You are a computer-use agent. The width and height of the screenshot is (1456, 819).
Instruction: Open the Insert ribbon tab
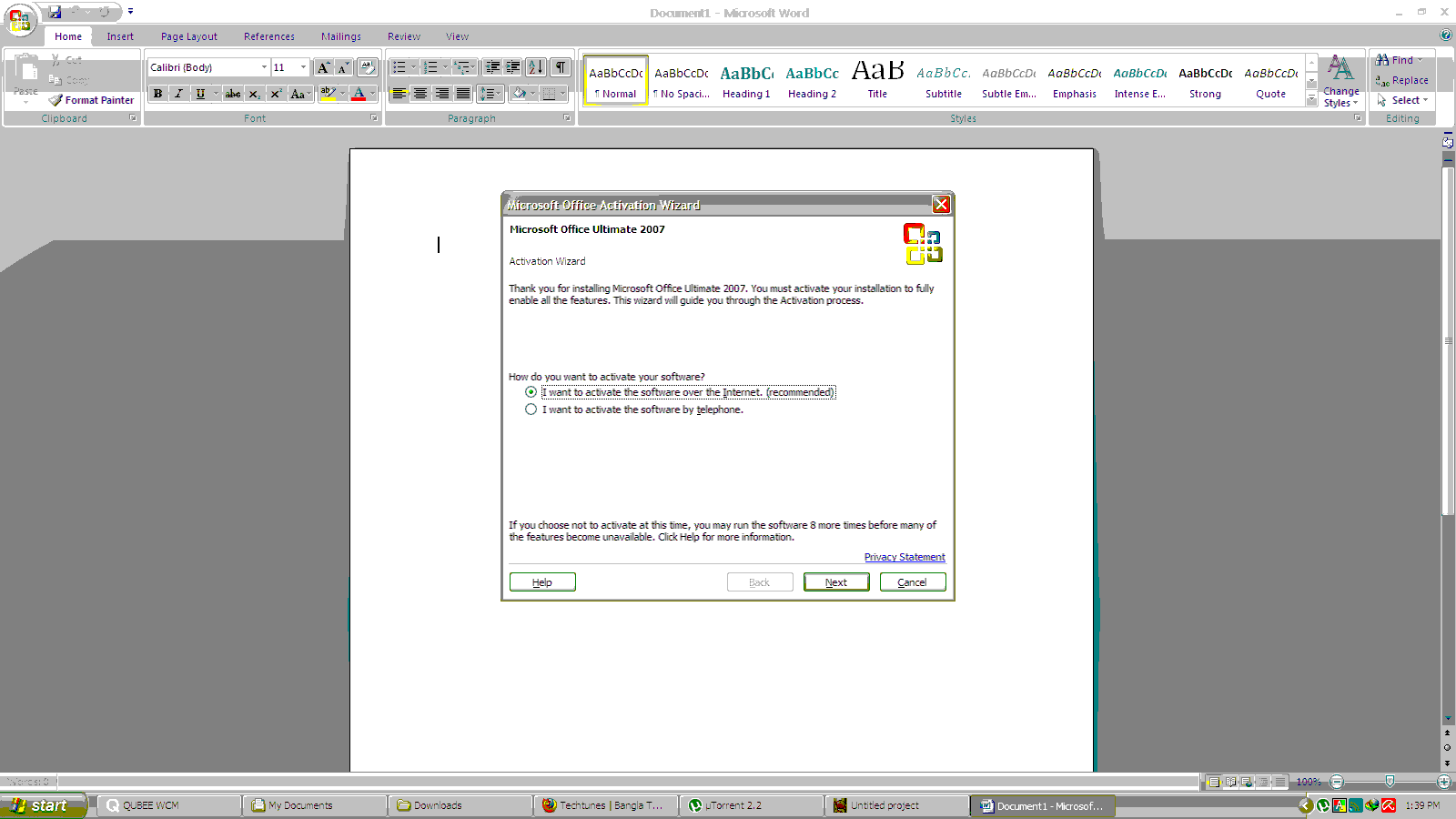(x=120, y=36)
